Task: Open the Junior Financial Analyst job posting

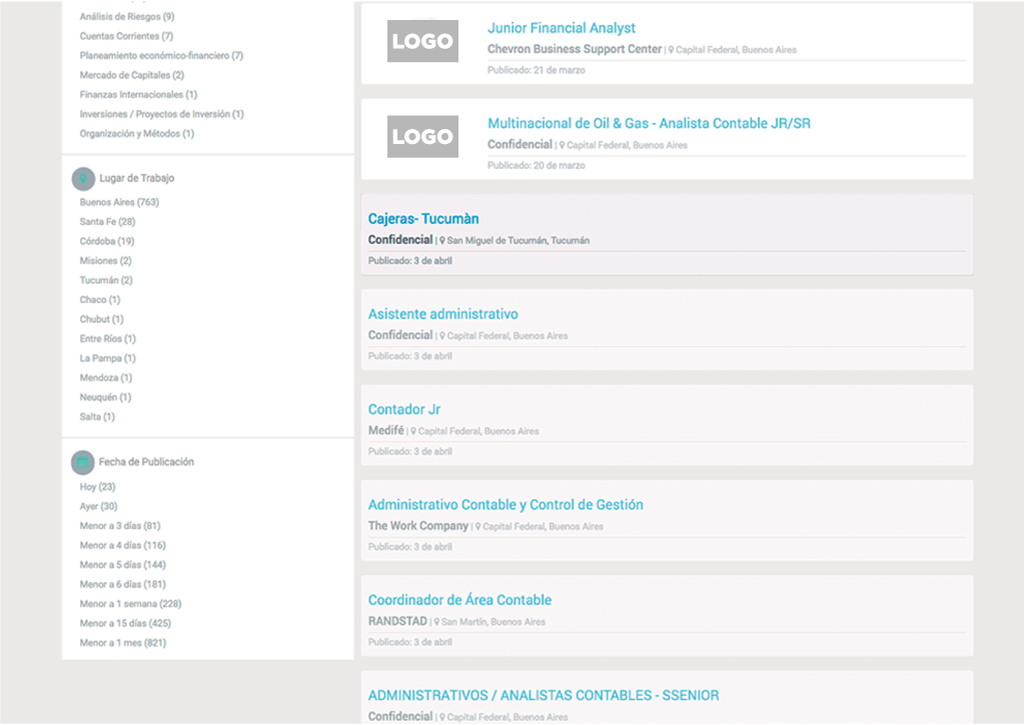Action: click(561, 28)
